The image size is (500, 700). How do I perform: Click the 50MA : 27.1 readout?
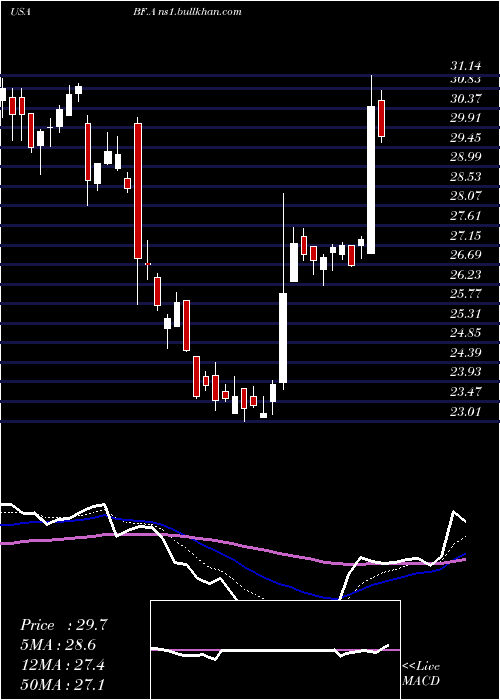pyautogui.click(x=62, y=684)
